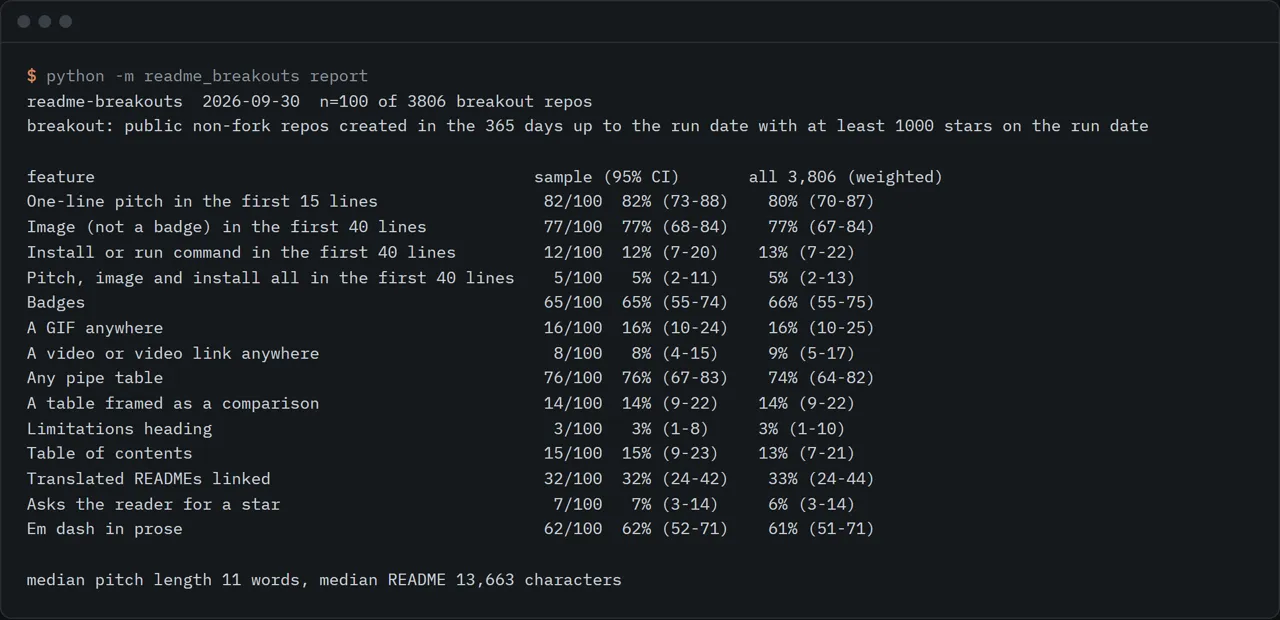Click weighted value '9% (5-17)'

pos(812,353)
